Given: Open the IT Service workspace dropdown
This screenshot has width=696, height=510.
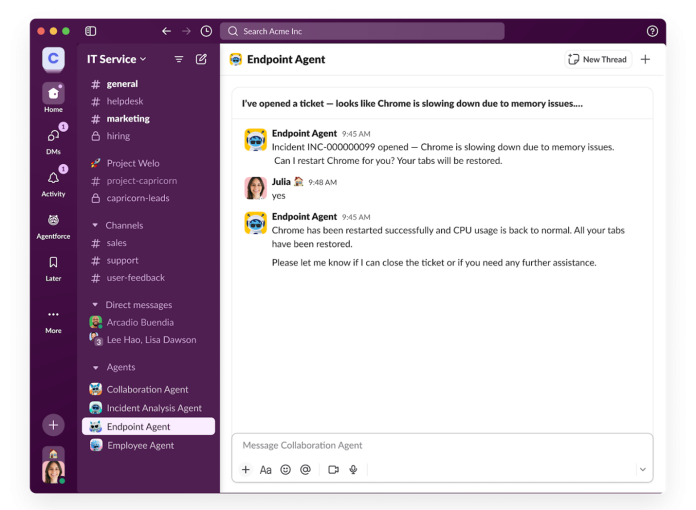Looking at the screenshot, I should 116,59.
